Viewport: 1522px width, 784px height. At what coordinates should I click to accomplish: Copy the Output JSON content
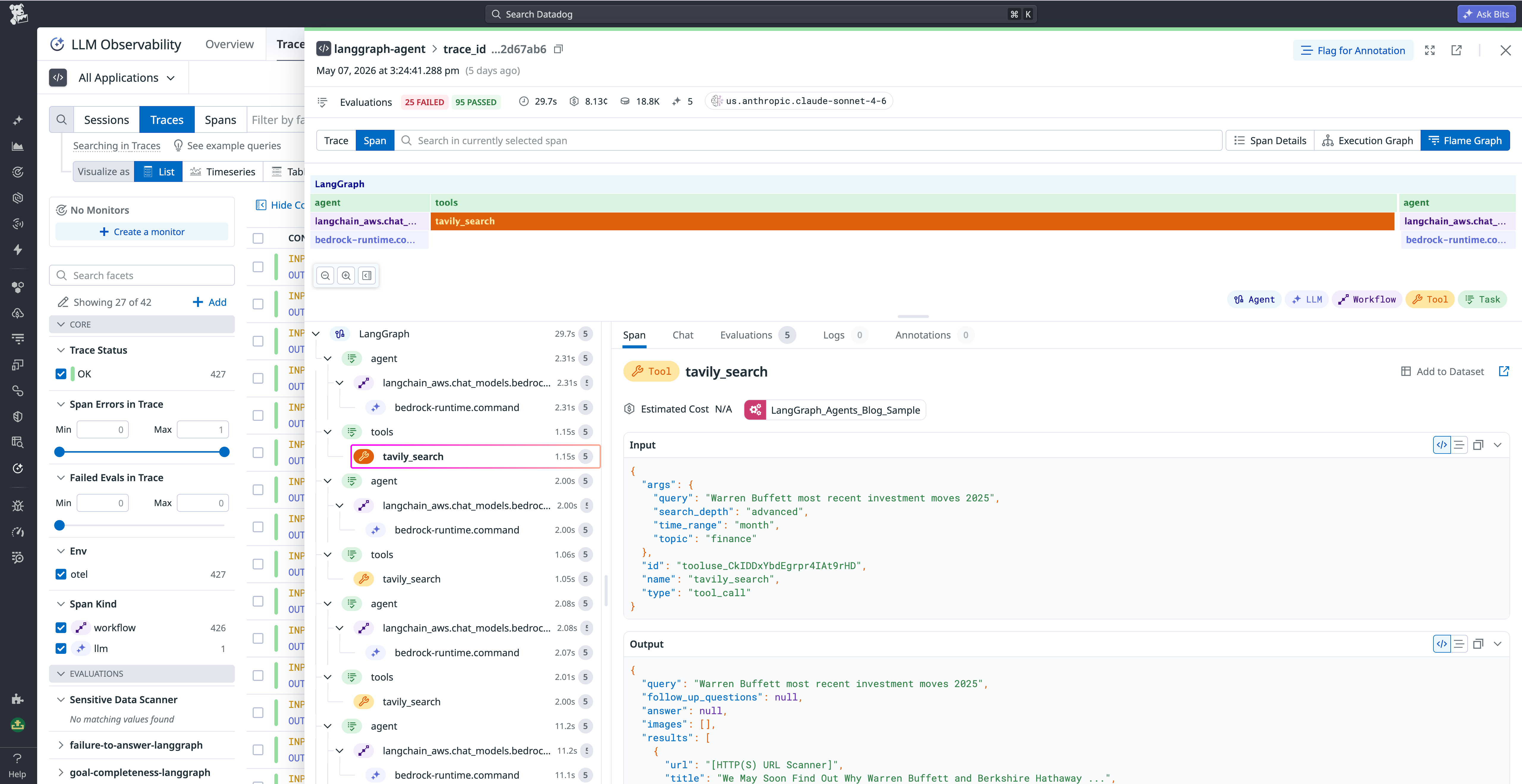coord(1478,644)
